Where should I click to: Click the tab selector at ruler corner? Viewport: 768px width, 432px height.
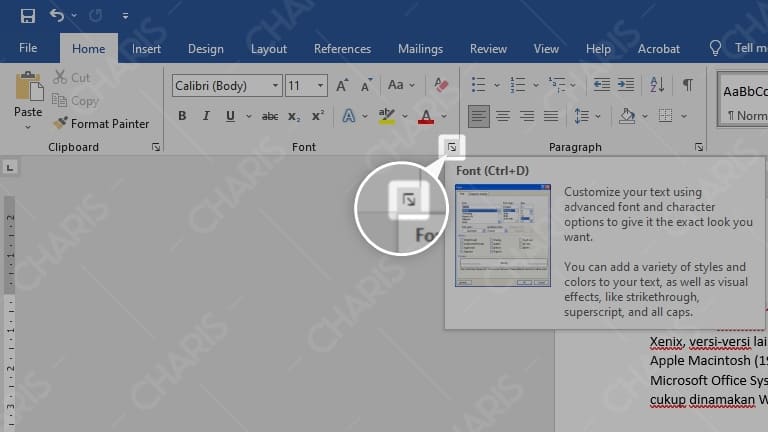[x=10, y=168]
